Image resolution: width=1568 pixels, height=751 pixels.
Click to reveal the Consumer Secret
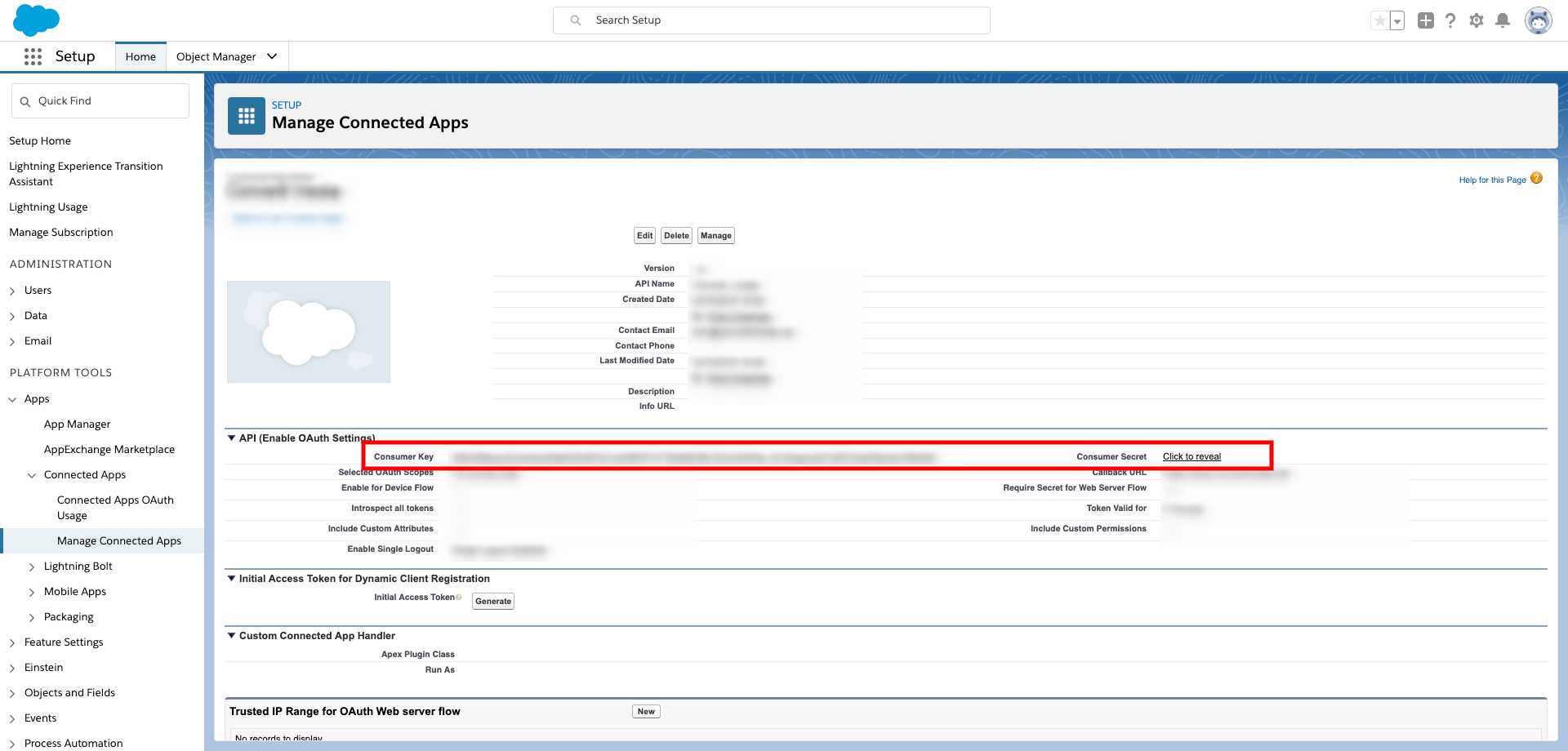[1192, 457]
